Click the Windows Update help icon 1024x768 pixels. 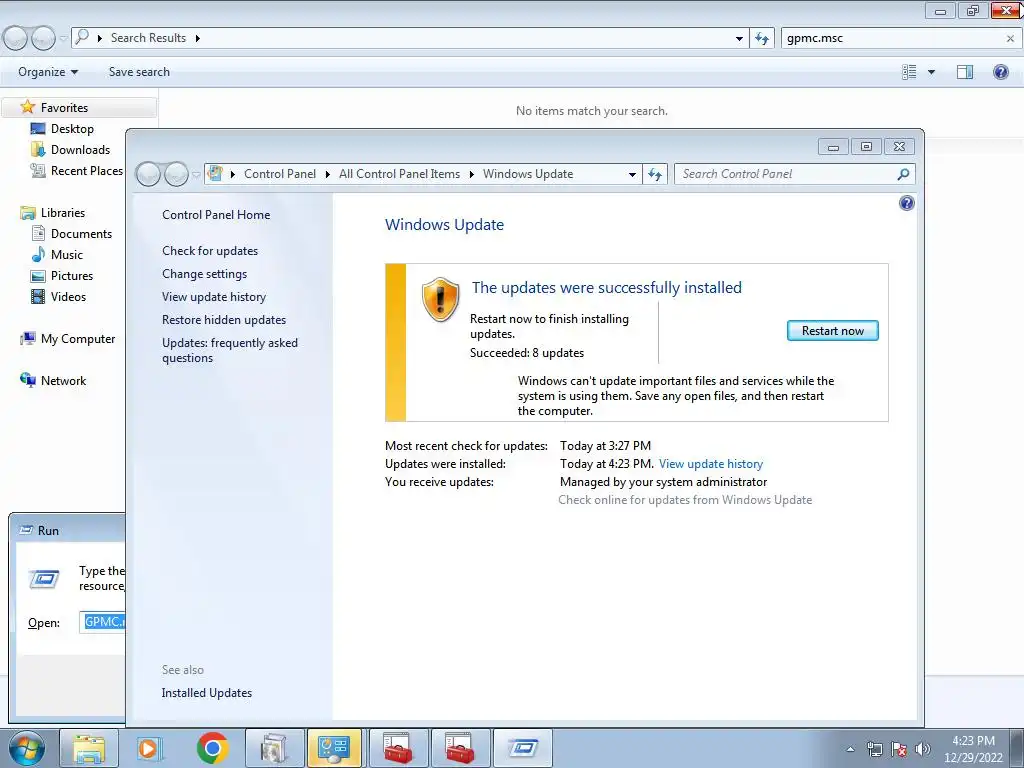906,203
